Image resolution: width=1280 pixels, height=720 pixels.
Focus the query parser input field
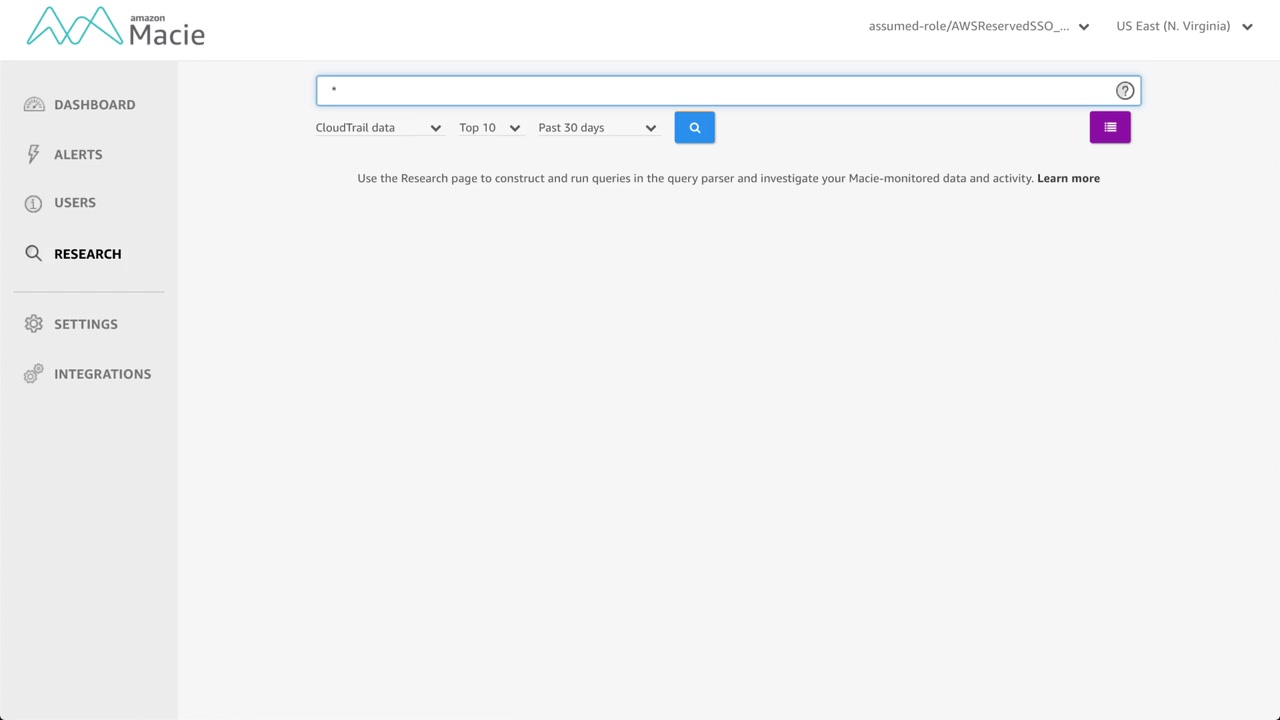click(x=728, y=91)
